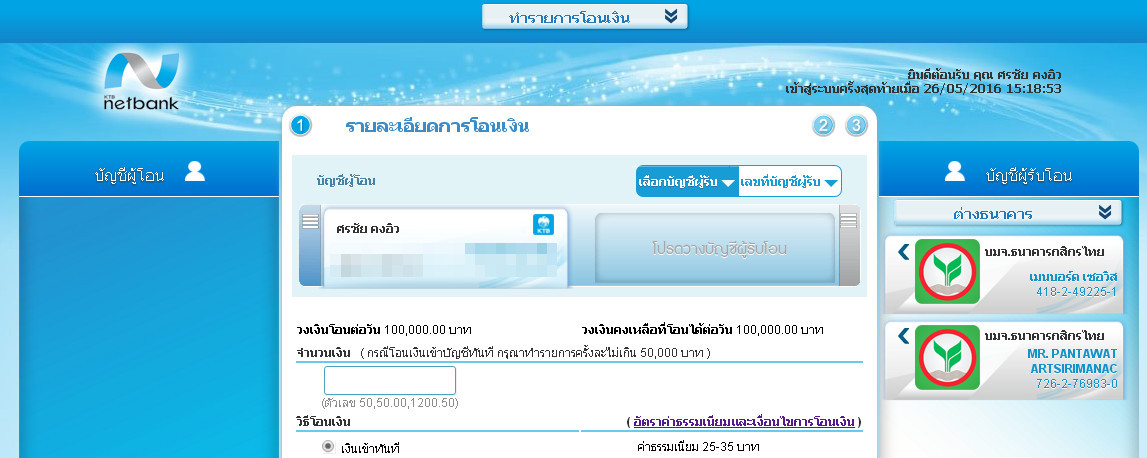
Task: Go to step 3 circle indicator
Action: coord(857,126)
